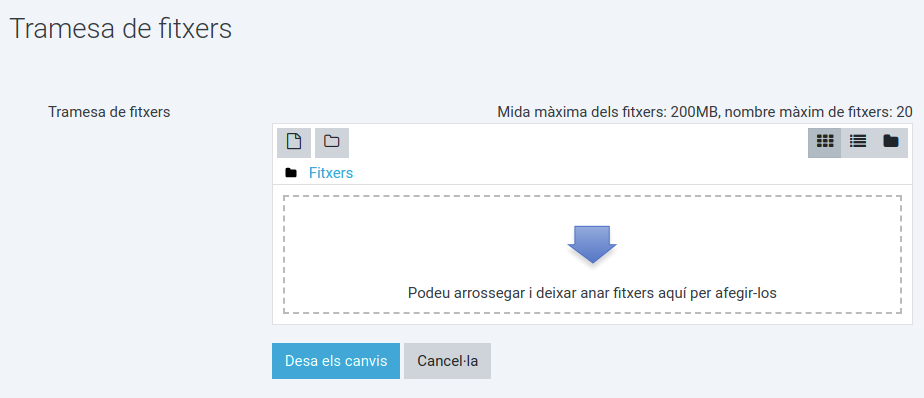Viewport: 924px width, 398px height.
Task: Click inside the dashed file drop area
Action: tap(592, 255)
